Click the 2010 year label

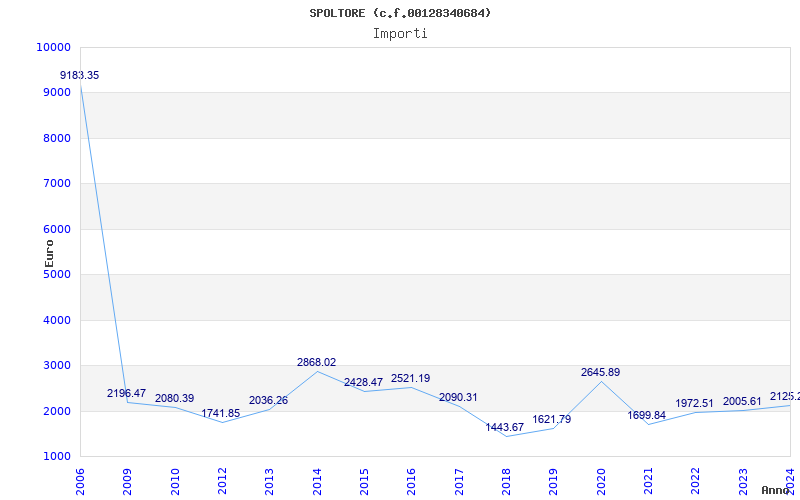coord(175,482)
